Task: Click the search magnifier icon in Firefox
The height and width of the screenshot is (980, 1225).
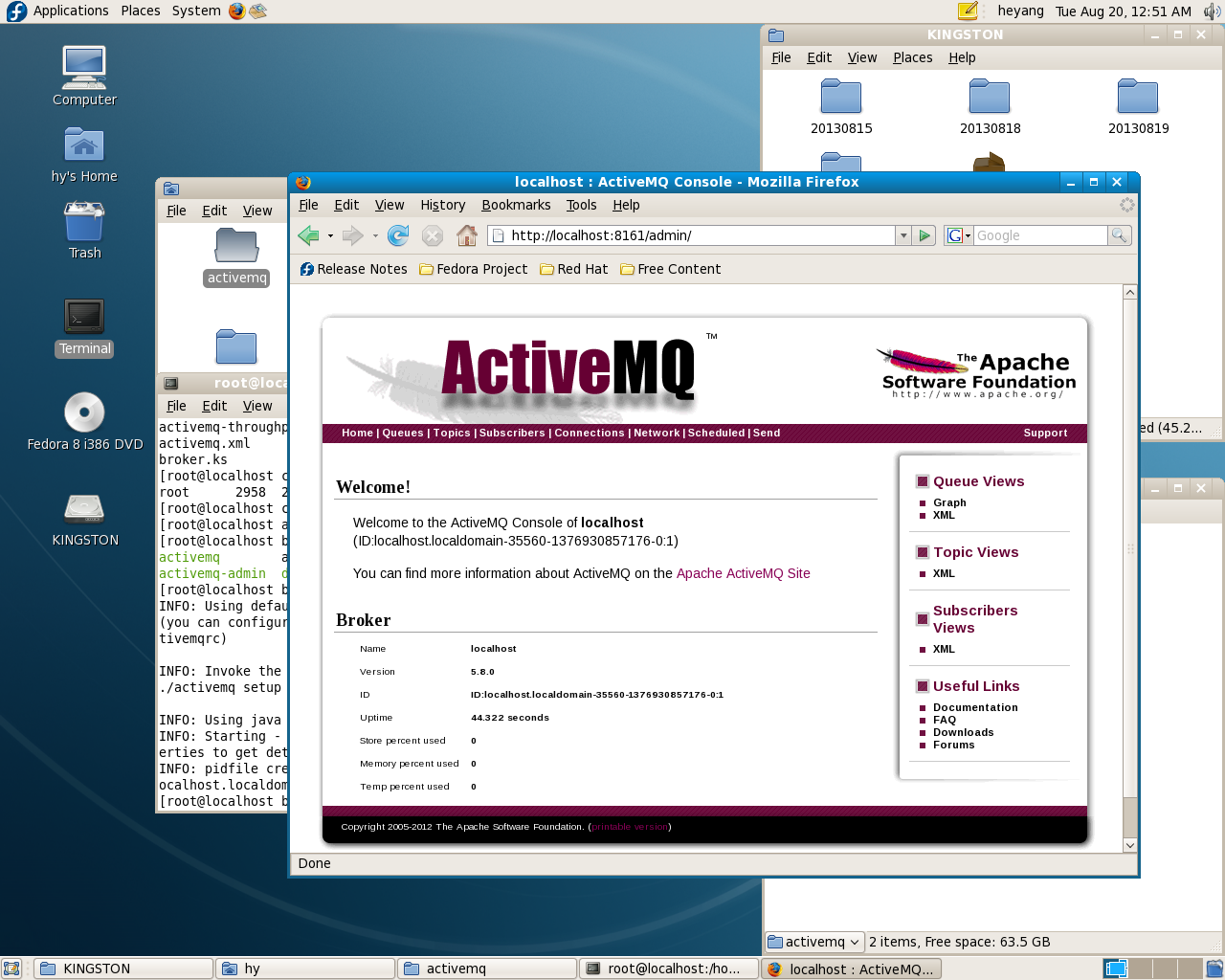Action: [1119, 235]
